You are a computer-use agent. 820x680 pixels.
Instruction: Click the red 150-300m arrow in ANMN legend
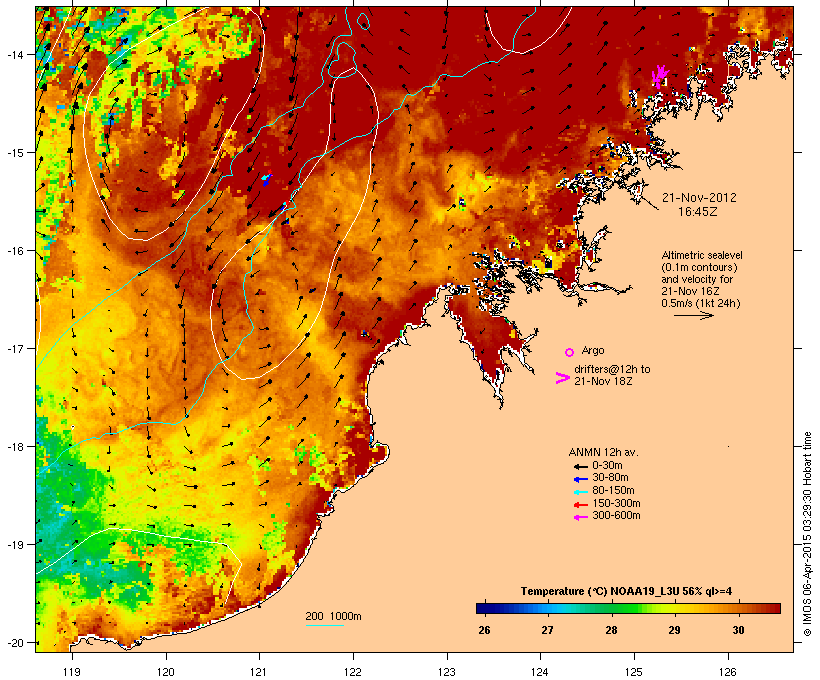581,504
